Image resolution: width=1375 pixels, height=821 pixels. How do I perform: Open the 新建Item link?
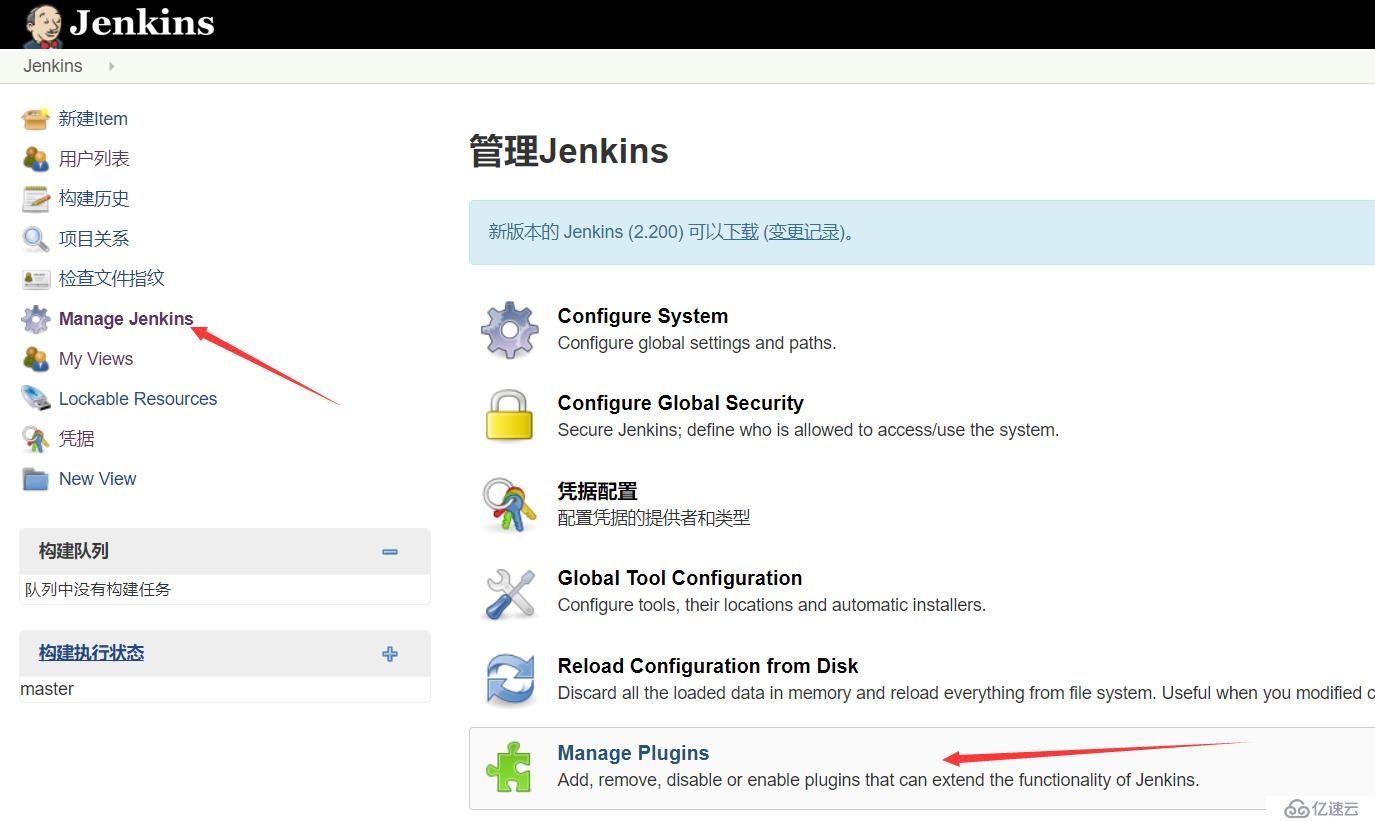pos(93,119)
